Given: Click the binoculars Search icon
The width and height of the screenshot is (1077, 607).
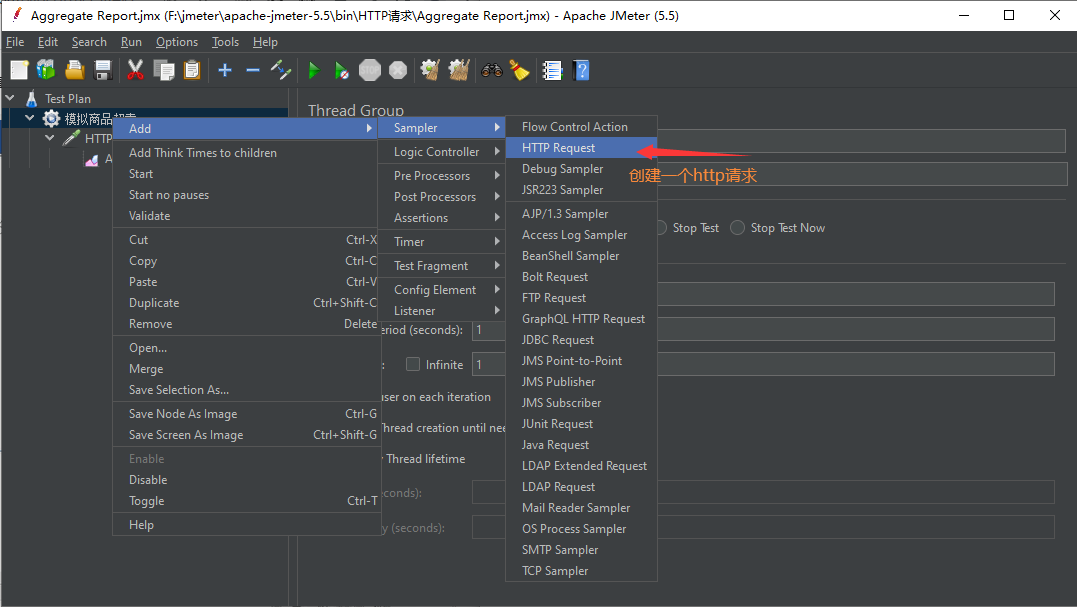Looking at the screenshot, I should 492,70.
